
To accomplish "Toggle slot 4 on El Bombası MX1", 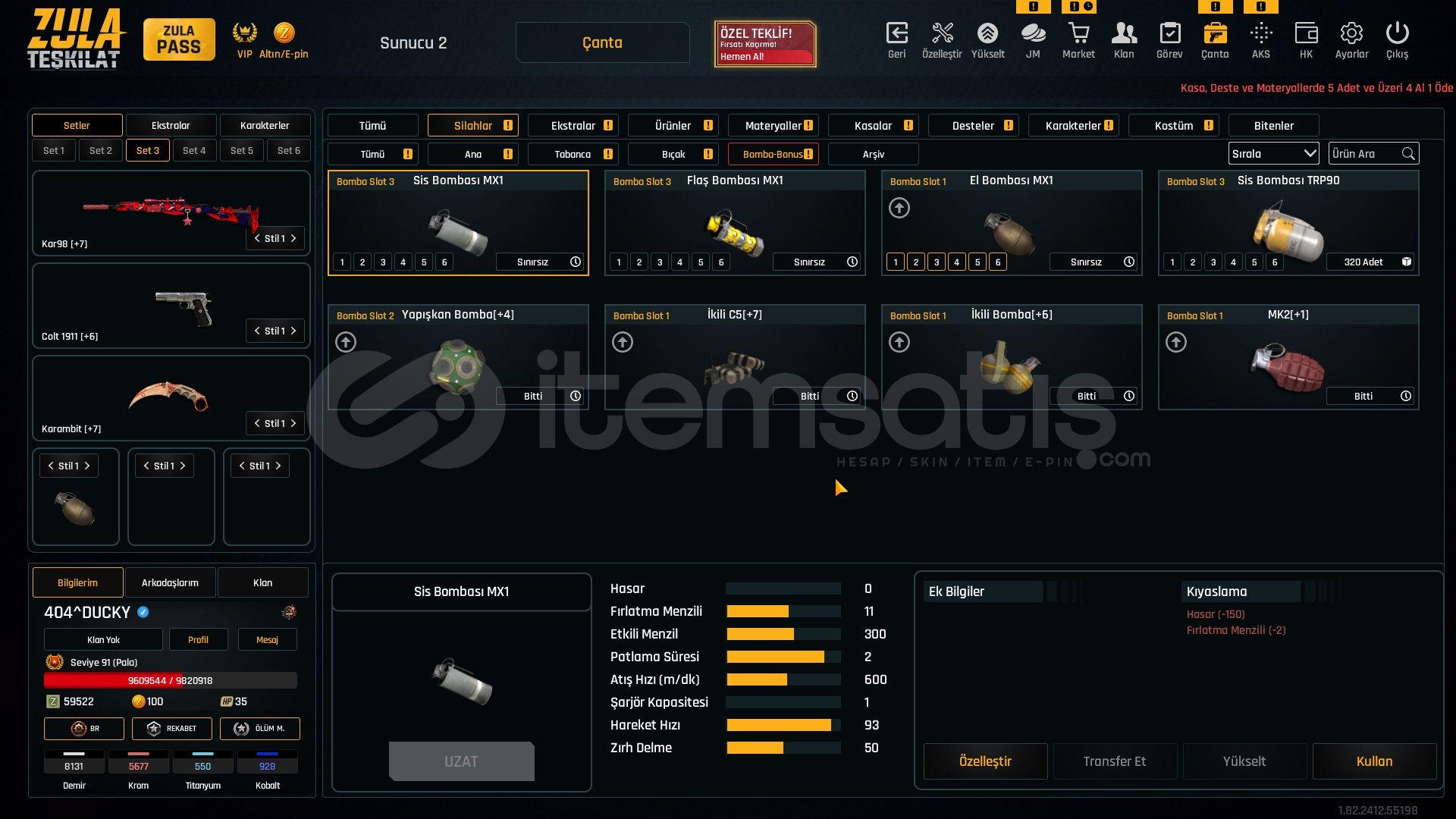I will click(x=957, y=262).
